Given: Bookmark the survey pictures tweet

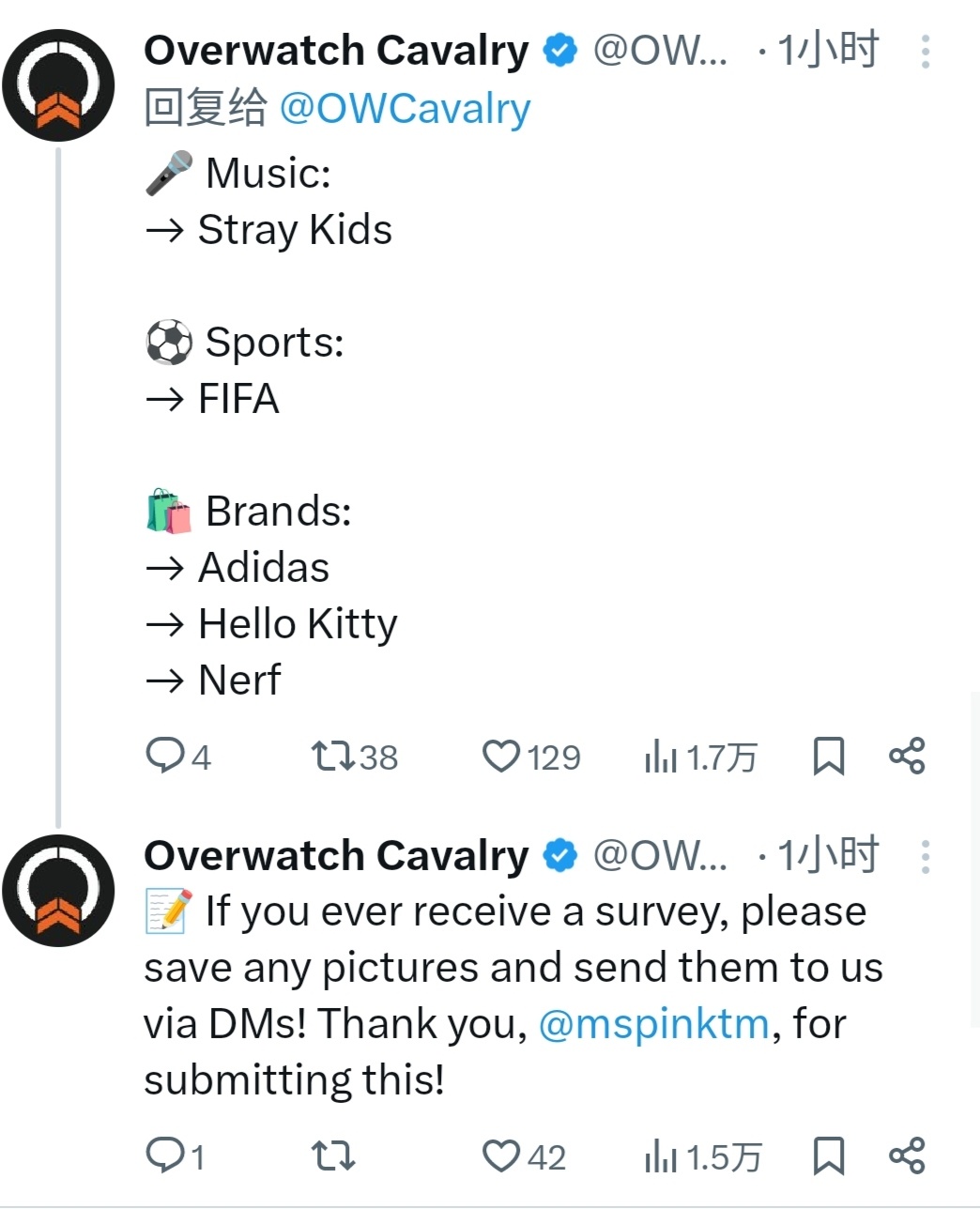Looking at the screenshot, I should pyautogui.click(x=828, y=1155).
